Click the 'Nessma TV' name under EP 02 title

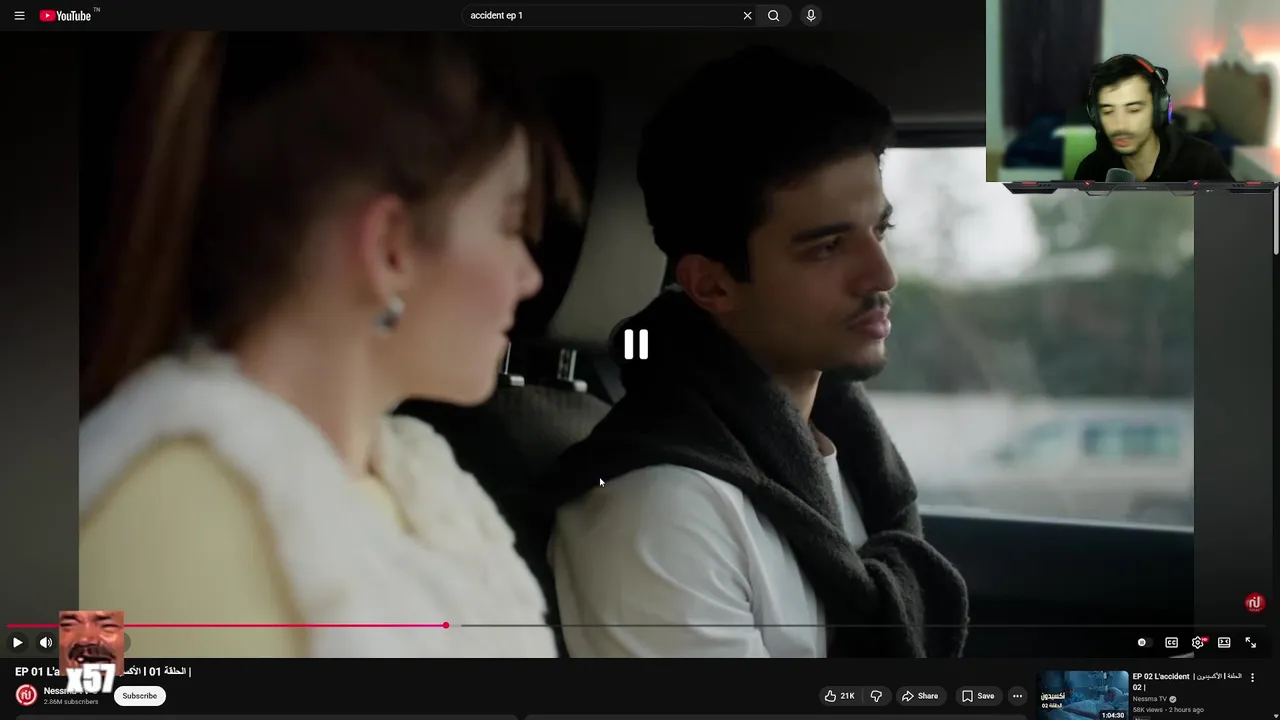[x=1150, y=699]
